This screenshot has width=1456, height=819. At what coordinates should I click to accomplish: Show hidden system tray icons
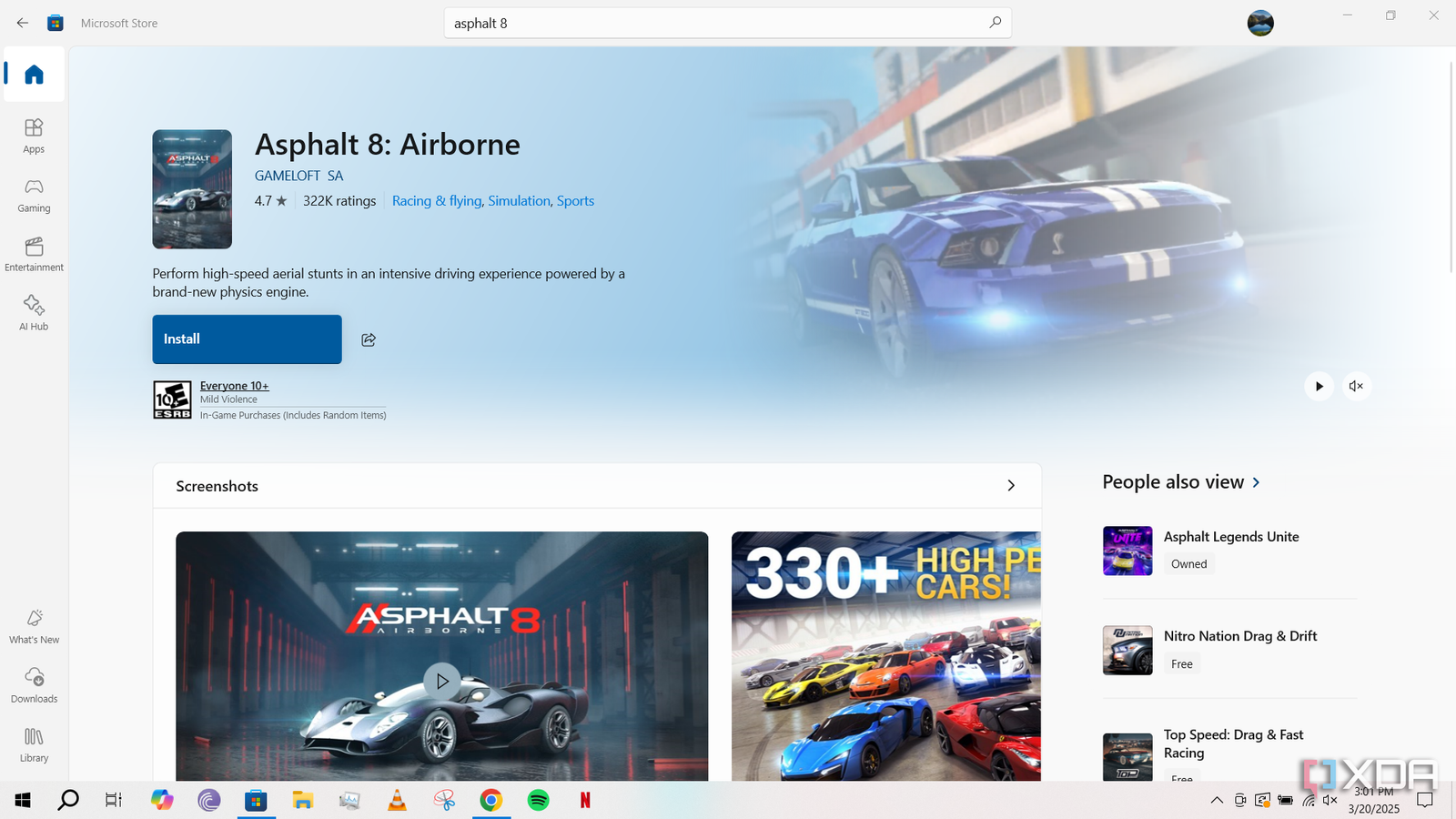coord(1217,801)
